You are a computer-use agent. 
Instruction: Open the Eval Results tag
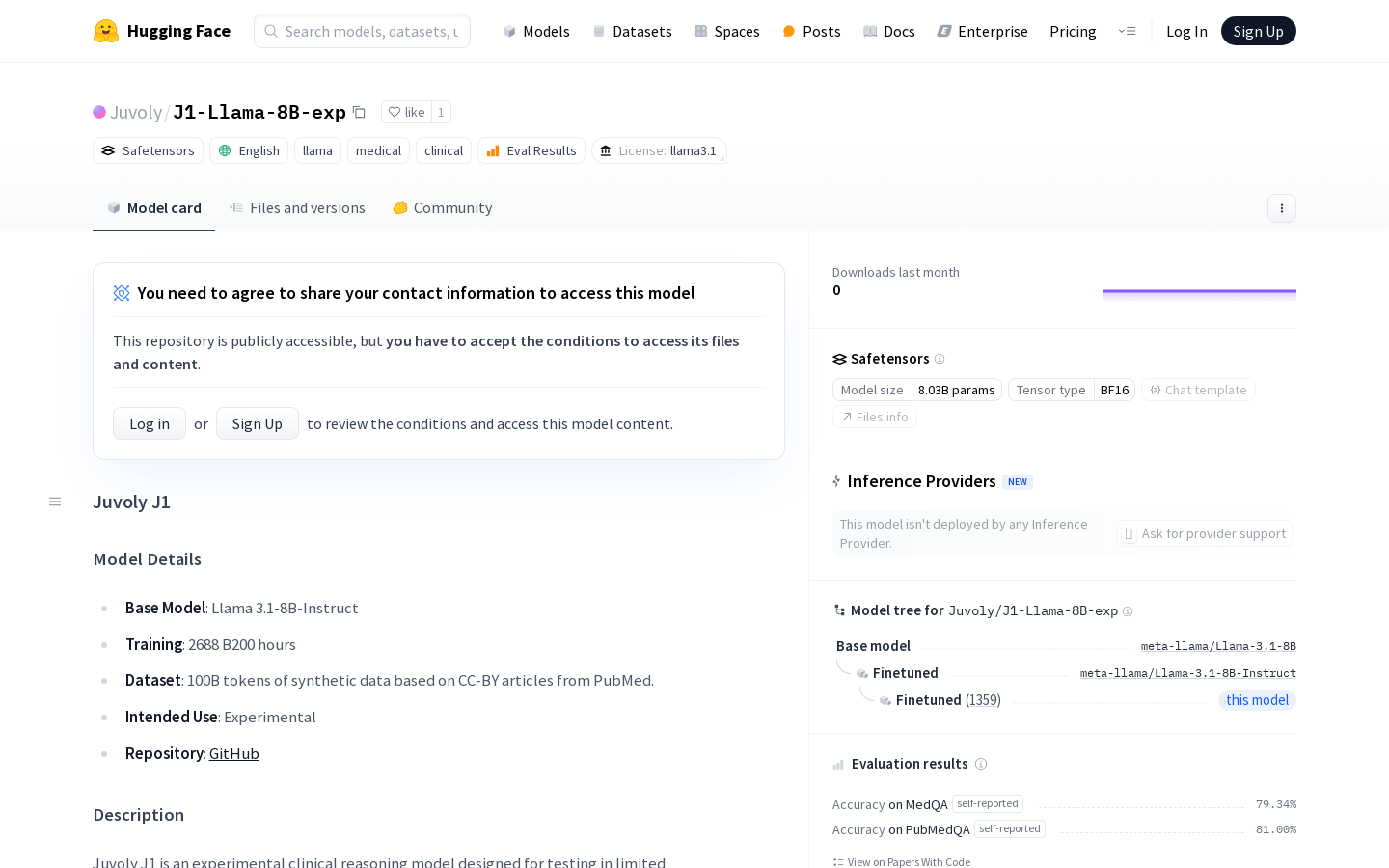point(531,150)
